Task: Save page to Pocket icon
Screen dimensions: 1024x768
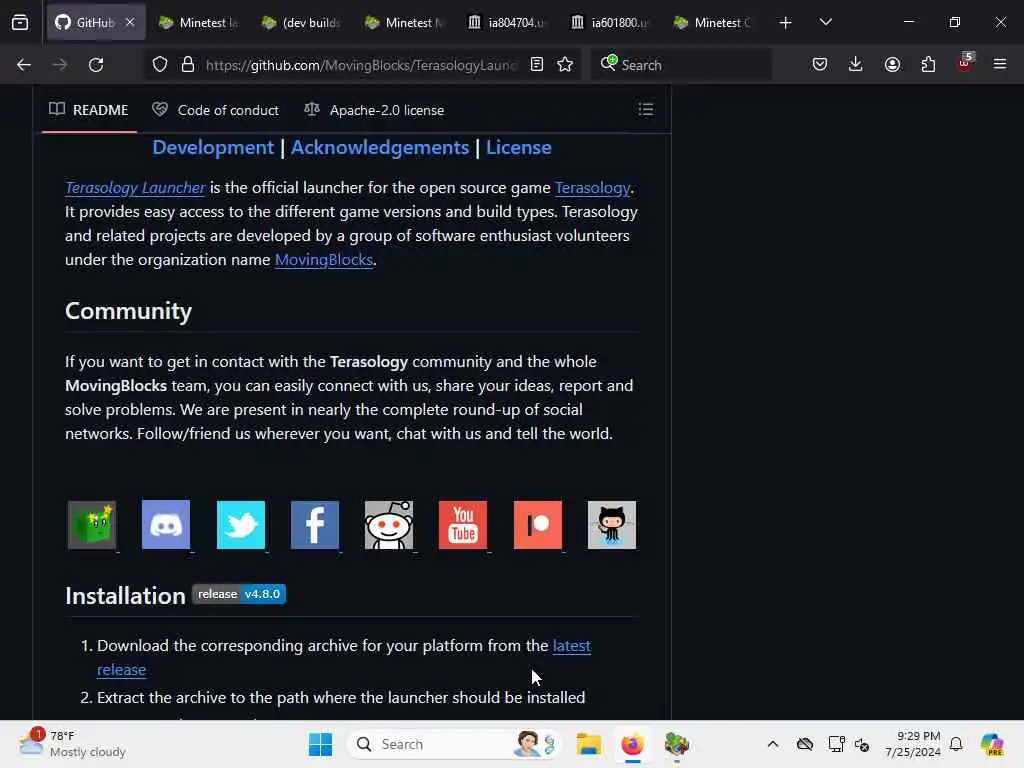Action: point(820,65)
